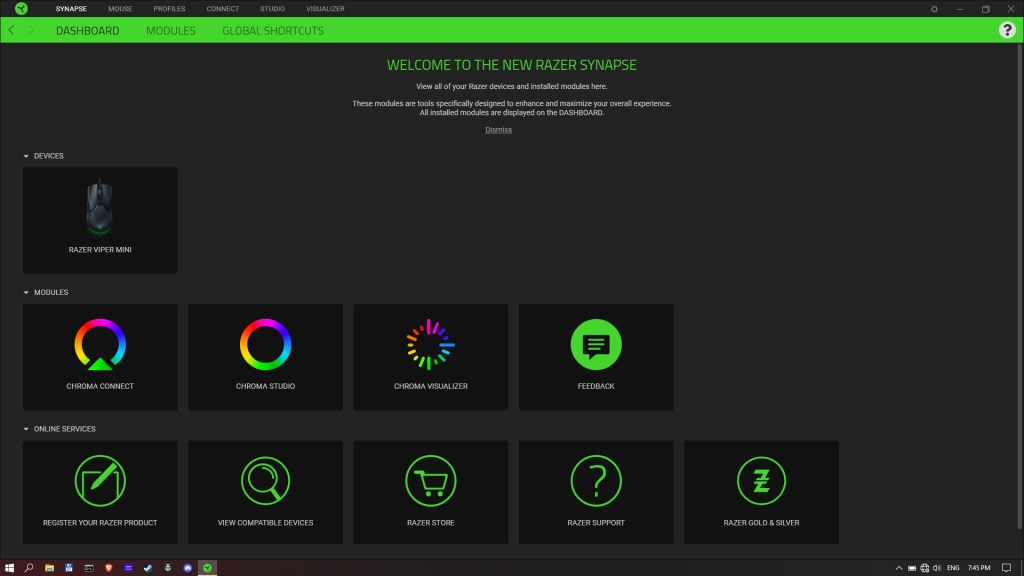The height and width of the screenshot is (576, 1024).
Task: Open the Razer Store cart icon
Action: (x=430, y=481)
